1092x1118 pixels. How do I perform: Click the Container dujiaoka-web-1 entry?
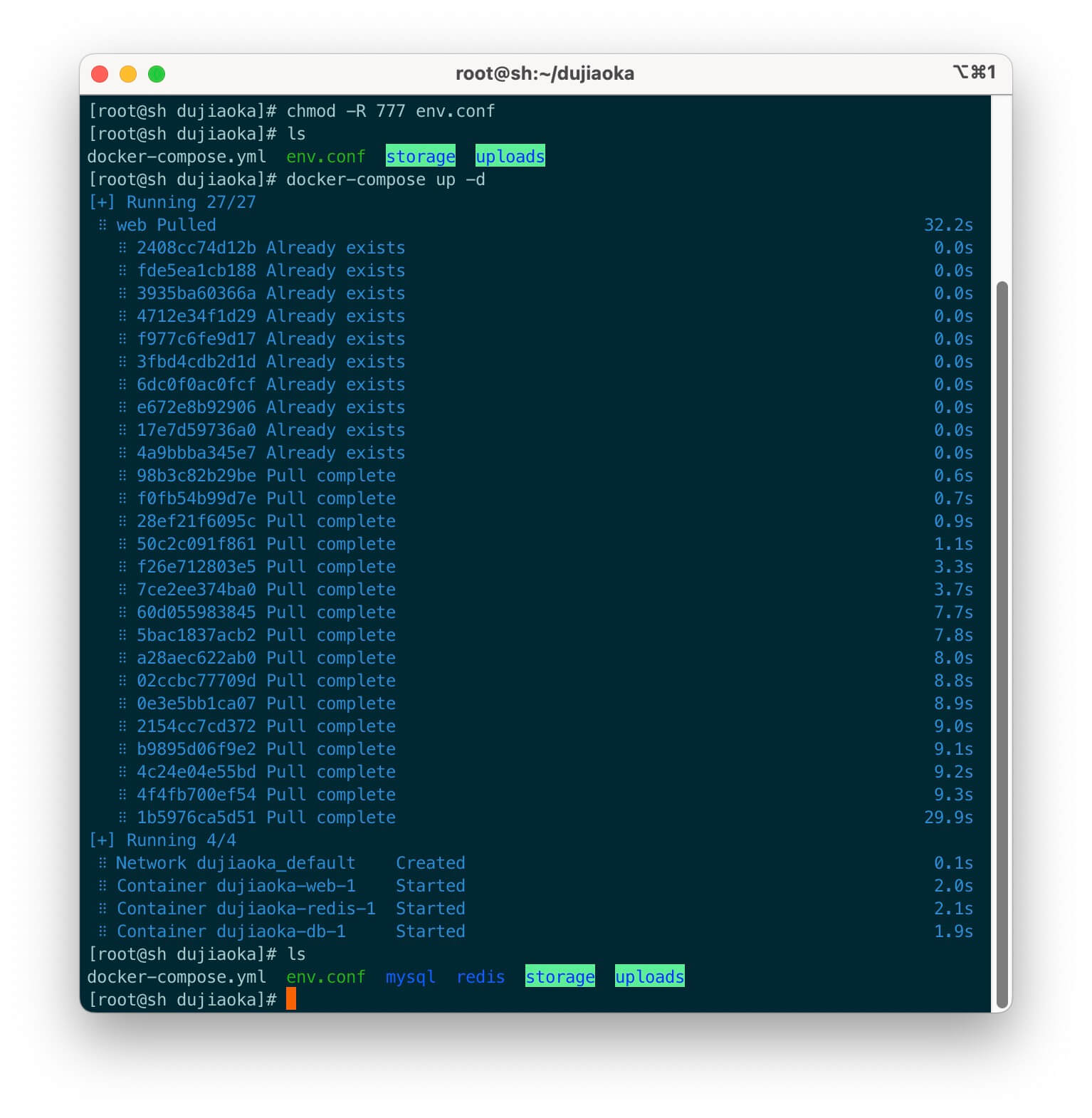236,886
